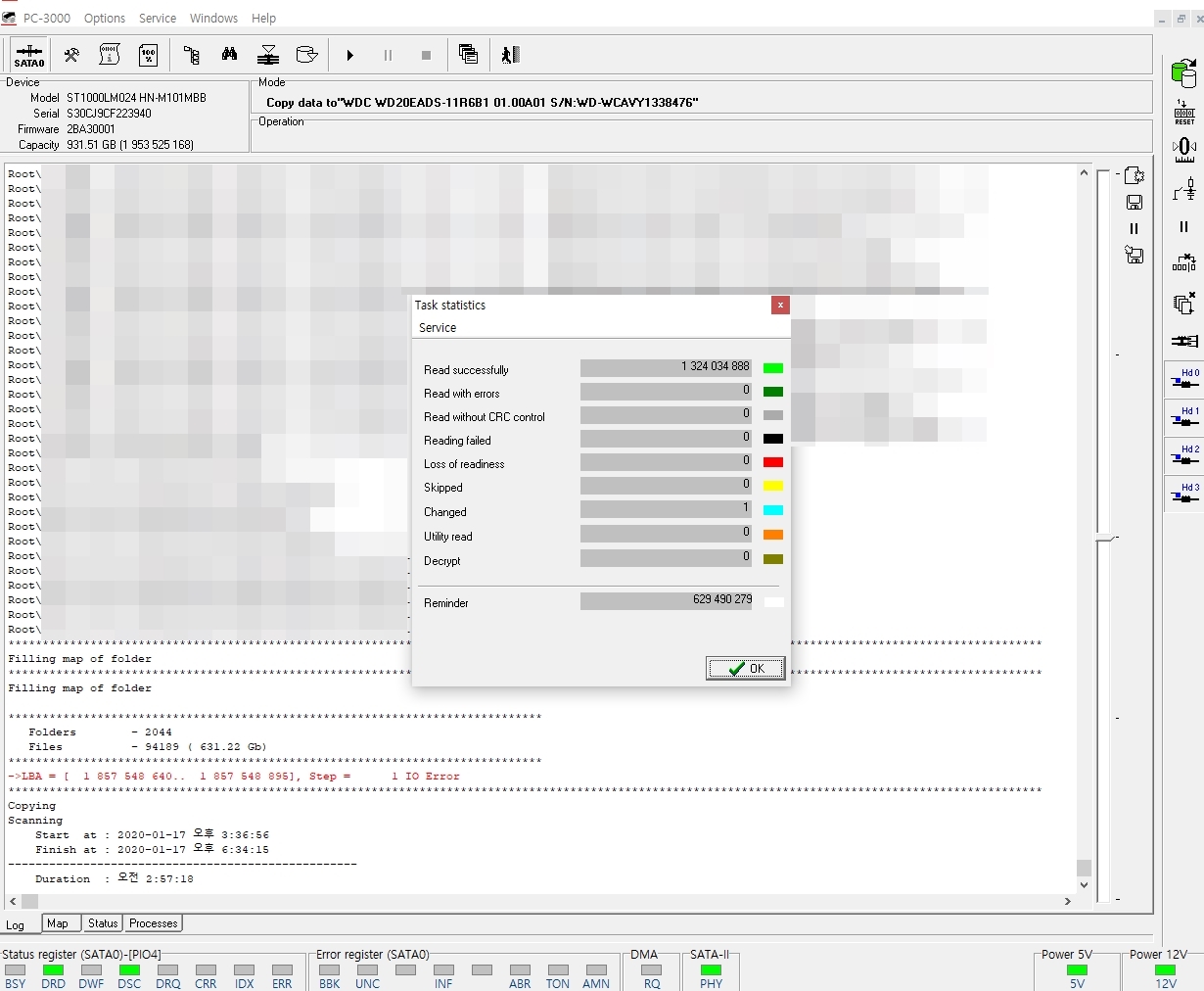Click the vertical slider handle beside log
The width and height of the screenshot is (1204, 991).
click(1106, 539)
